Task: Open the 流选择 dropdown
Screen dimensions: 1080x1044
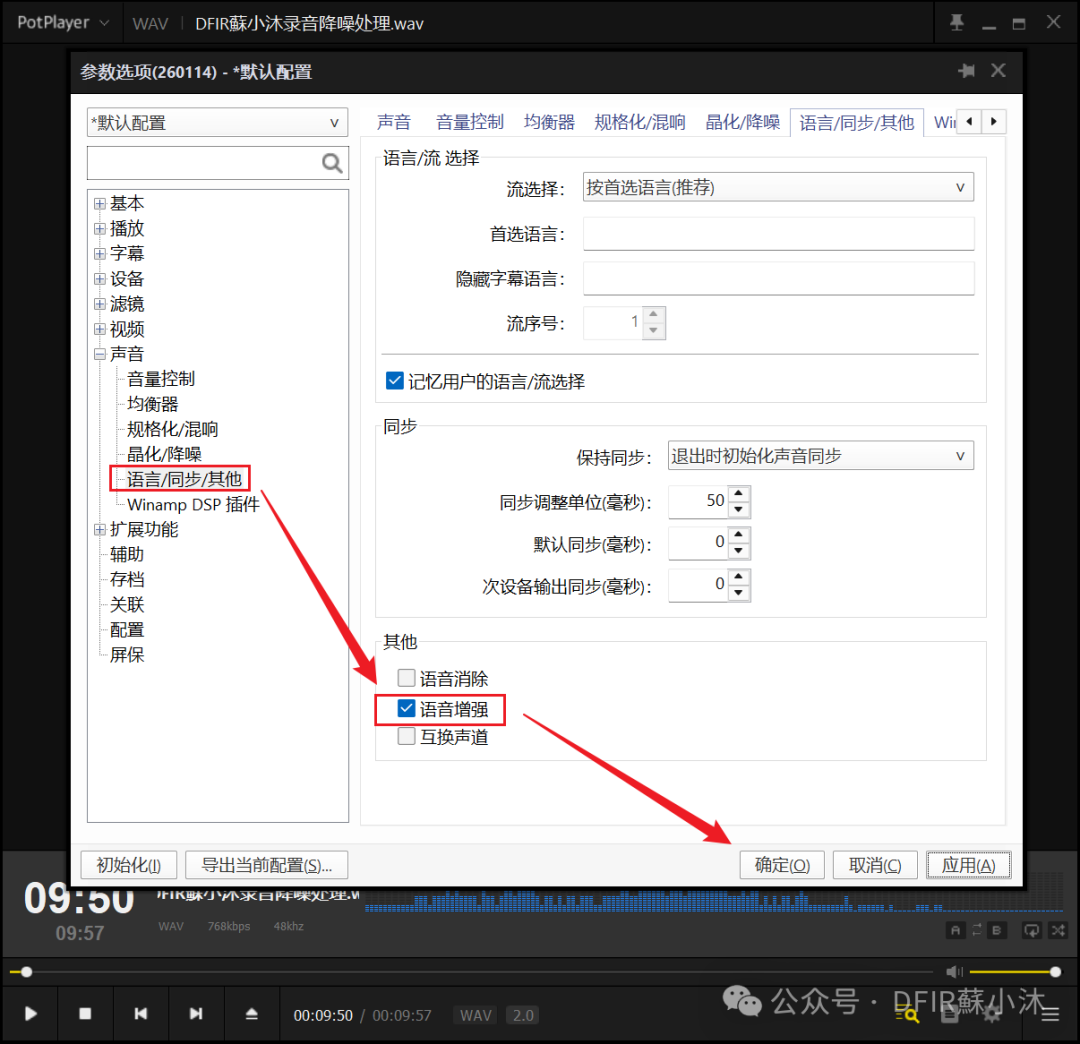Action: click(777, 187)
